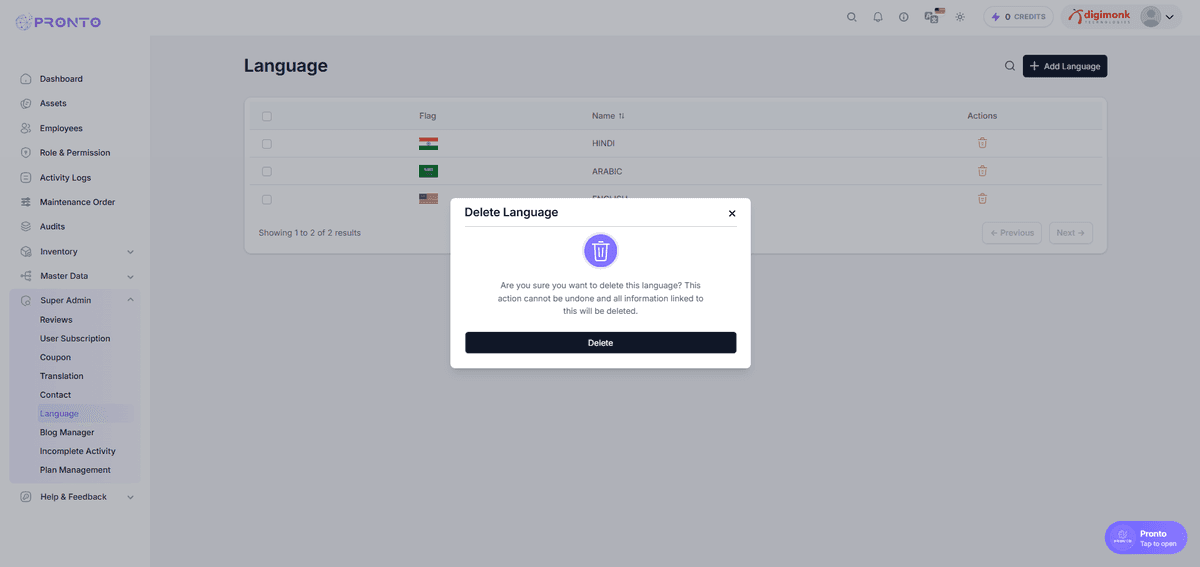
Task: Delete the ARABIC language via trash icon
Action: tap(982, 171)
